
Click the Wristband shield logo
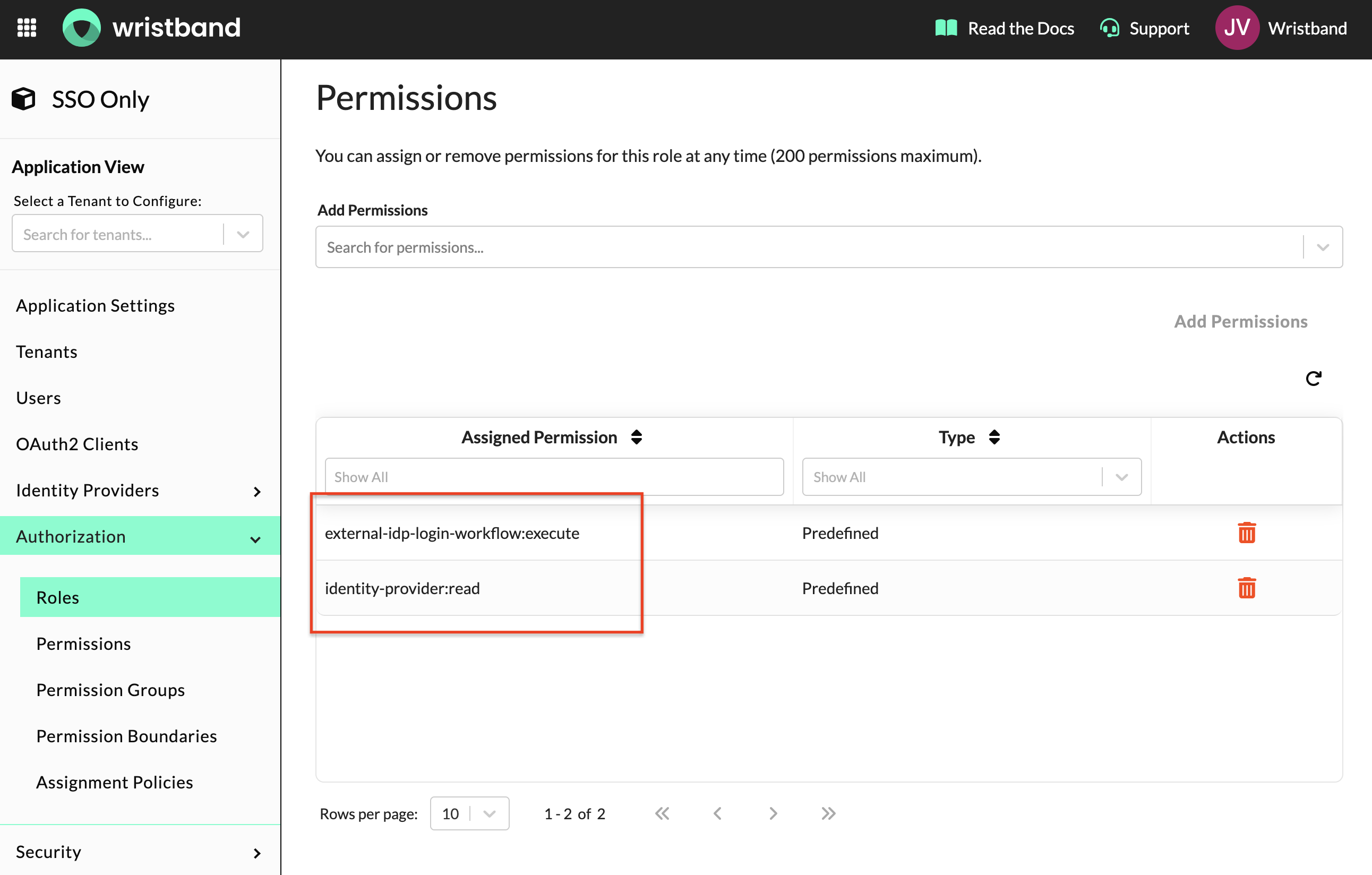click(81, 28)
